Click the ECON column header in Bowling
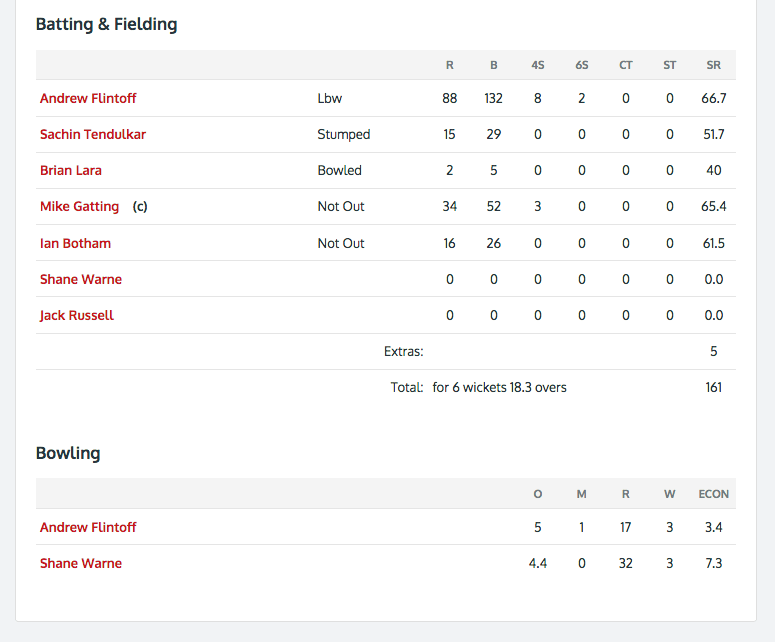Screen dimensions: 775x642 pyautogui.click(x=713, y=494)
